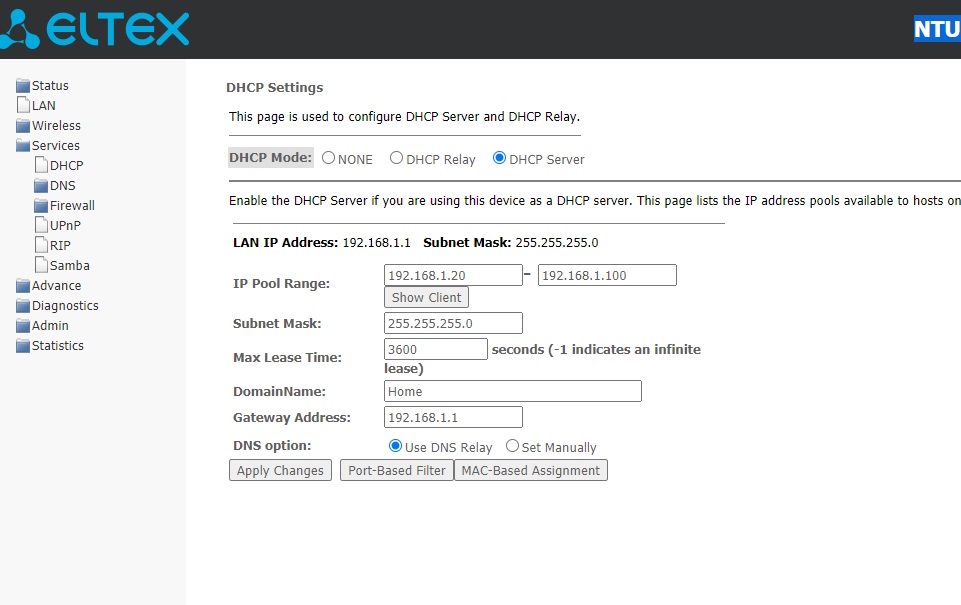Collapse the Services tree section
This screenshot has width=961, height=605.
pos(55,146)
